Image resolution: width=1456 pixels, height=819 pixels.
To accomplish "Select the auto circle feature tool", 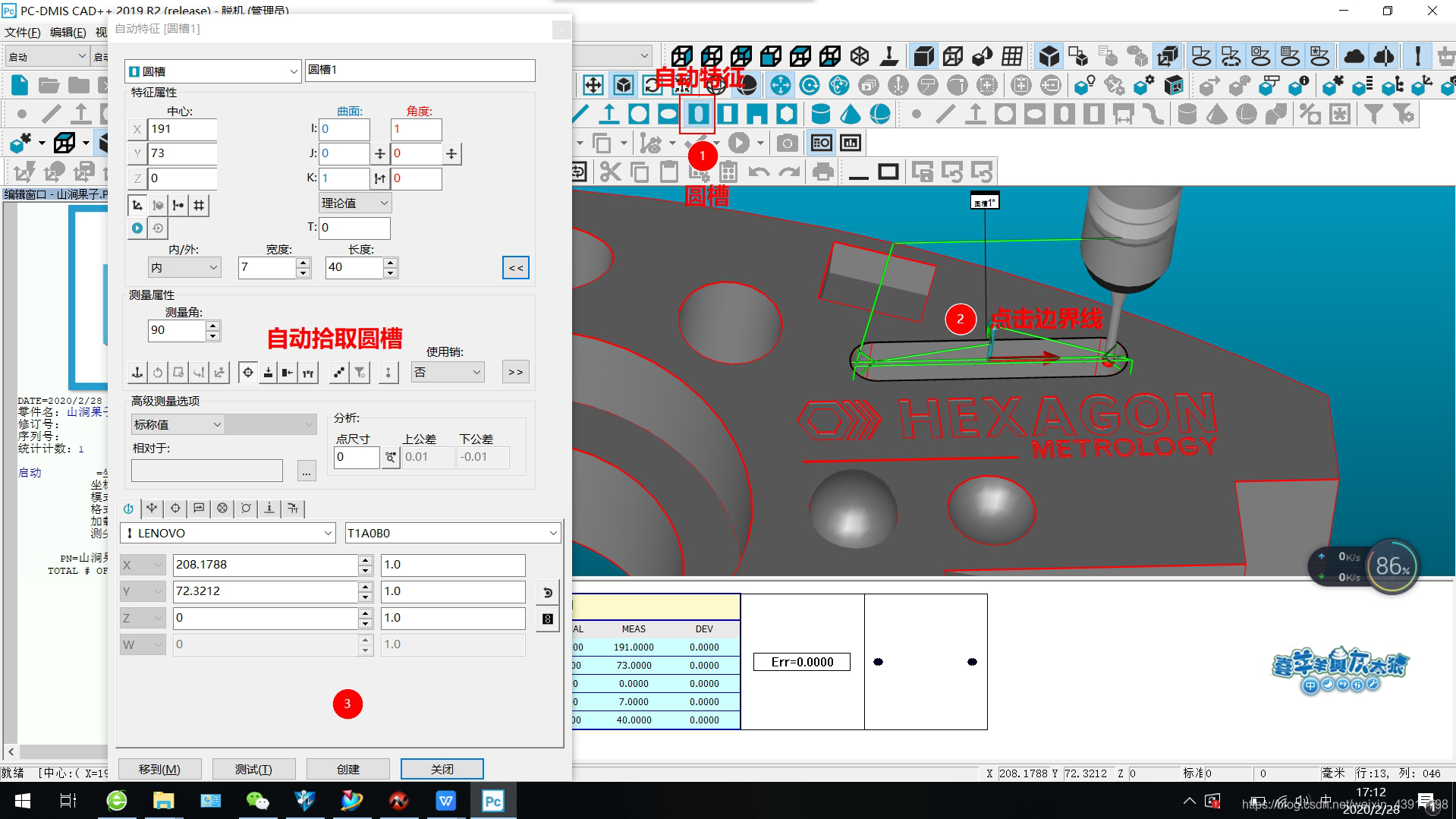I will (639, 115).
